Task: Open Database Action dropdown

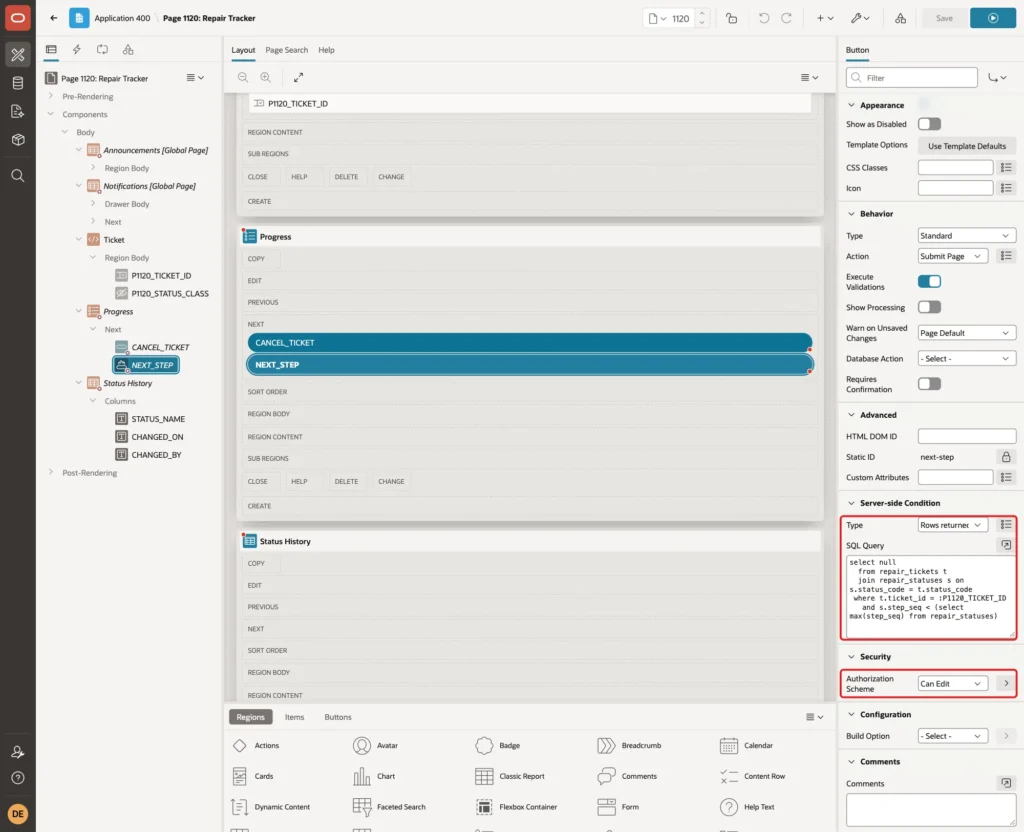Action: click(x=967, y=359)
